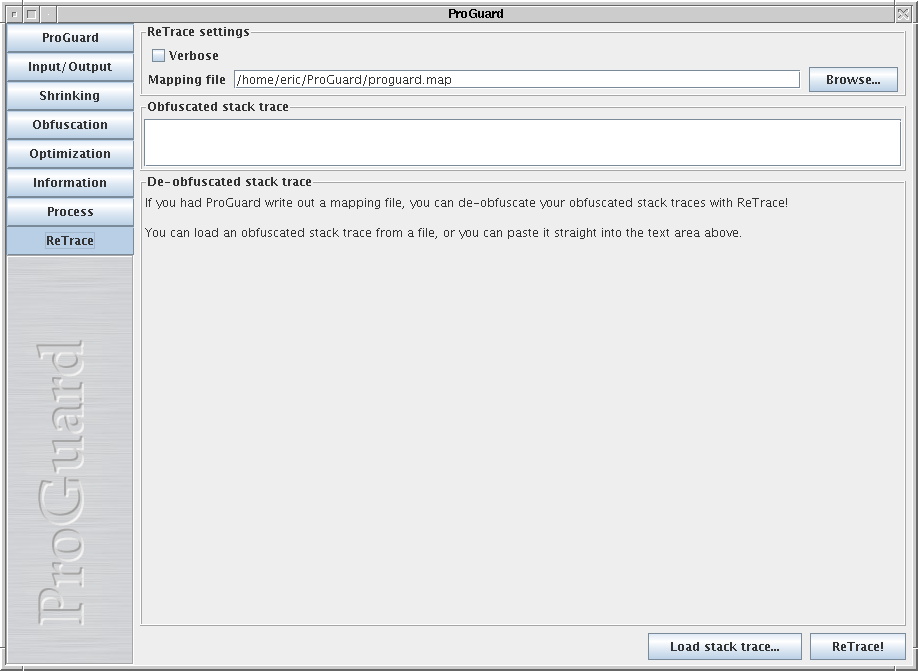
Task: Click the square title bar icon beside window menu
Action: pos(31,14)
